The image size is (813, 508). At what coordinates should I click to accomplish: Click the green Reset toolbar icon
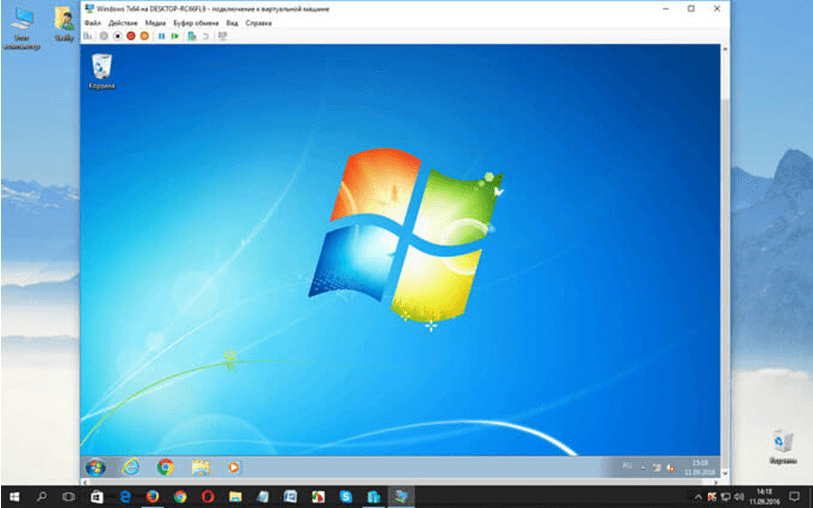(175, 36)
